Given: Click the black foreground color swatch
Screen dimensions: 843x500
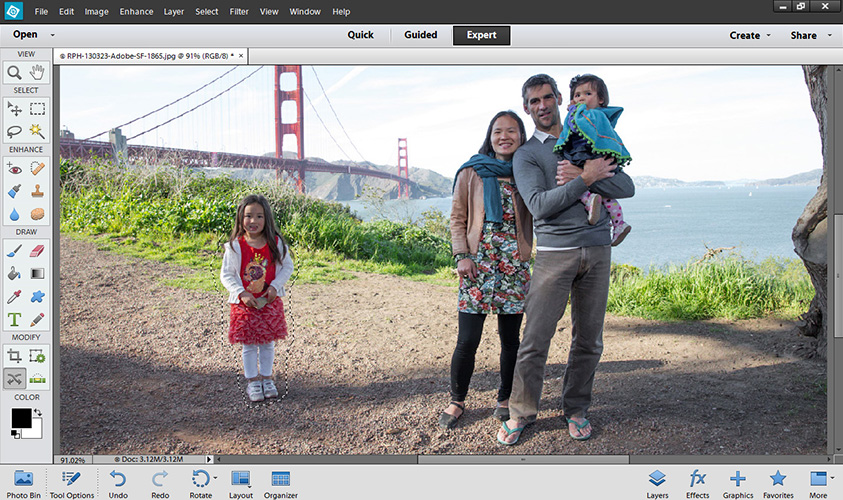Looking at the screenshot, I should (21, 417).
